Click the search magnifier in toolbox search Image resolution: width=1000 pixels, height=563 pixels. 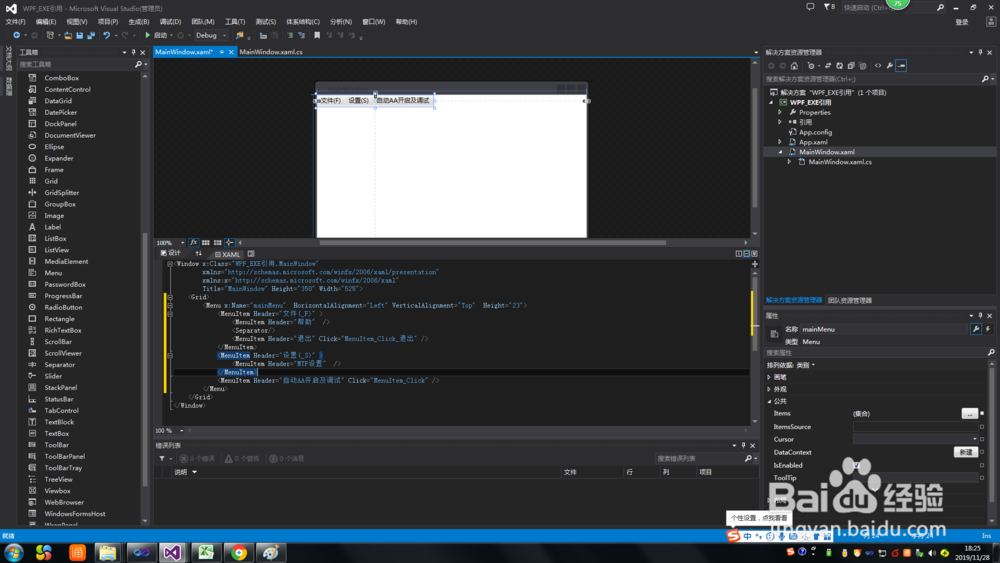[x=138, y=64]
